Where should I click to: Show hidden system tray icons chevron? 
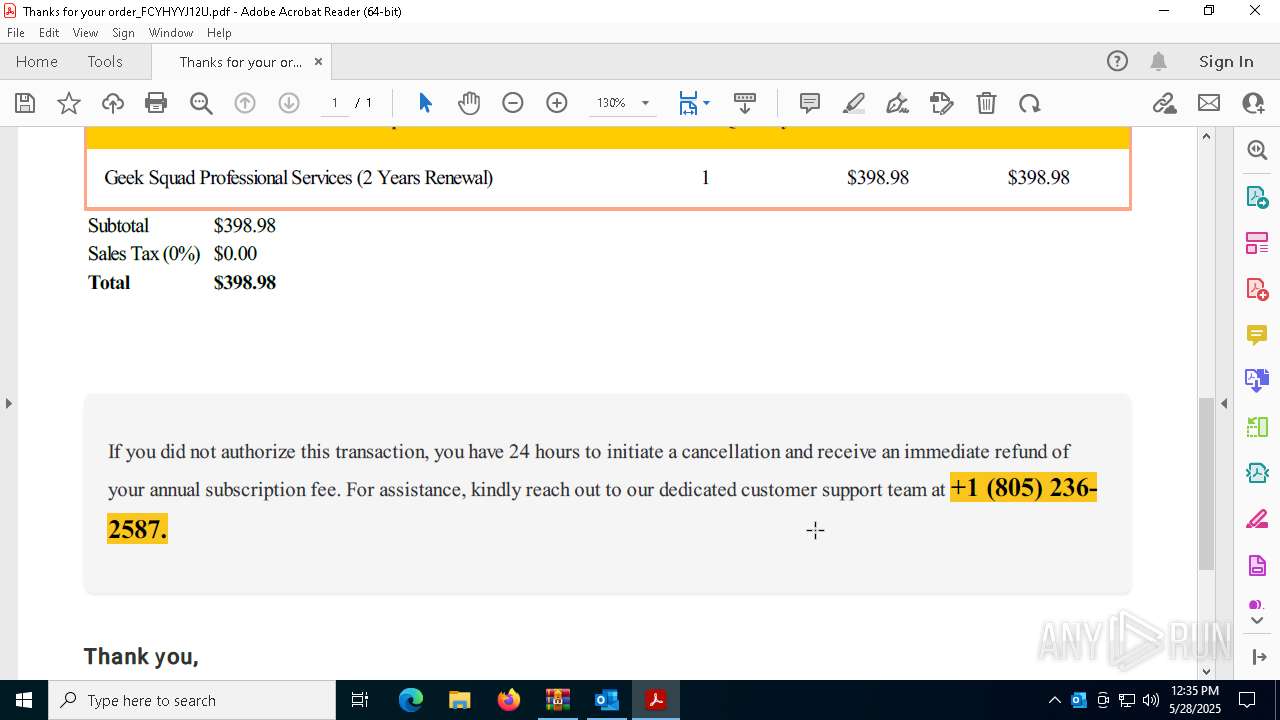[1055, 700]
